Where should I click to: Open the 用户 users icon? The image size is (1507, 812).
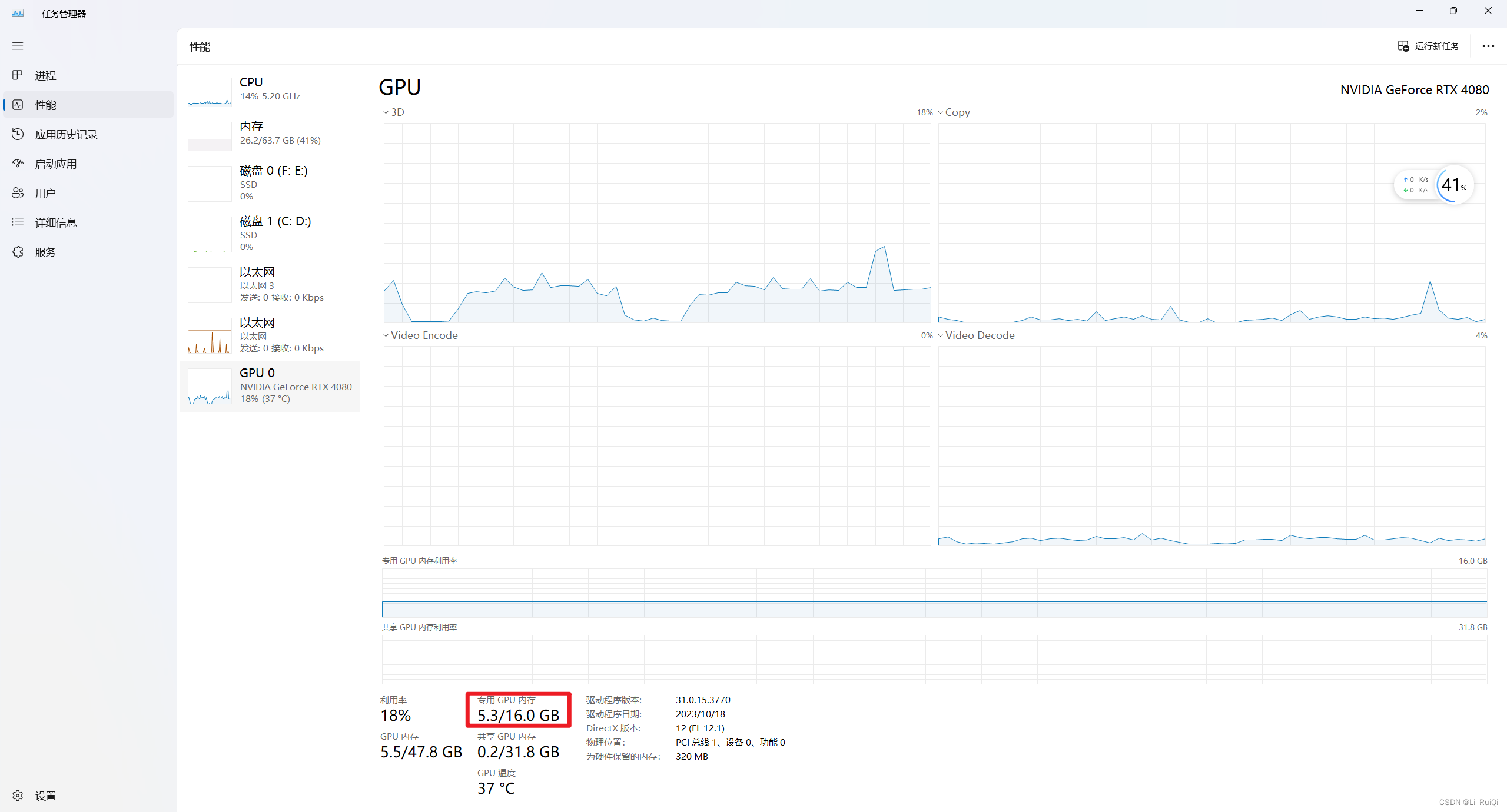click(x=18, y=193)
